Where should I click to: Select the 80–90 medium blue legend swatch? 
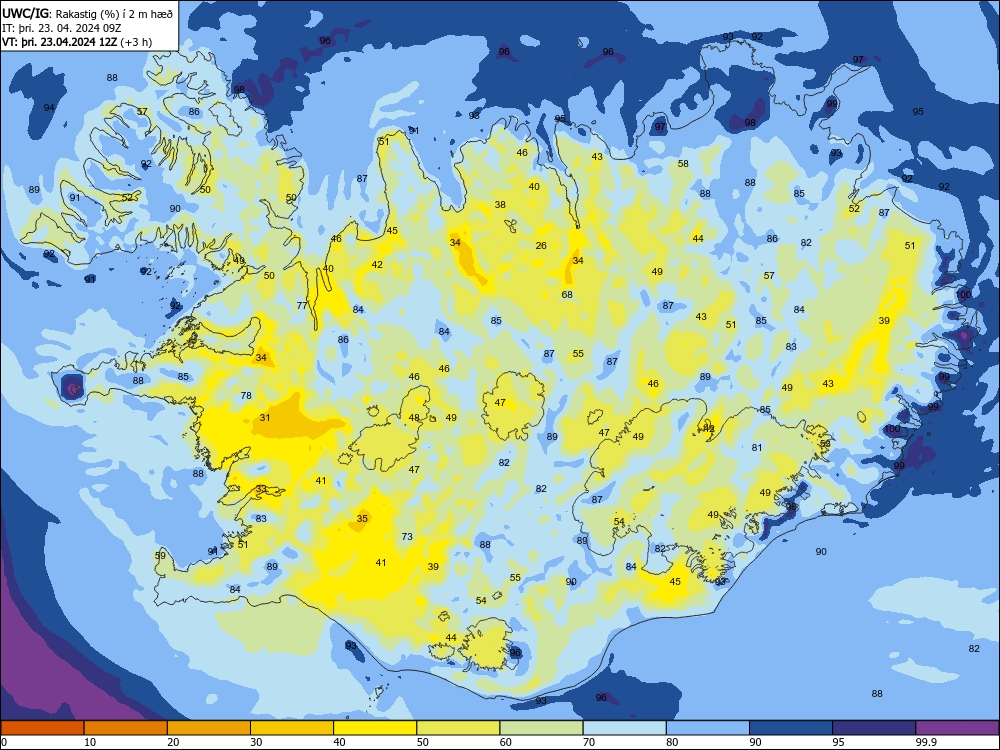point(708,728)
